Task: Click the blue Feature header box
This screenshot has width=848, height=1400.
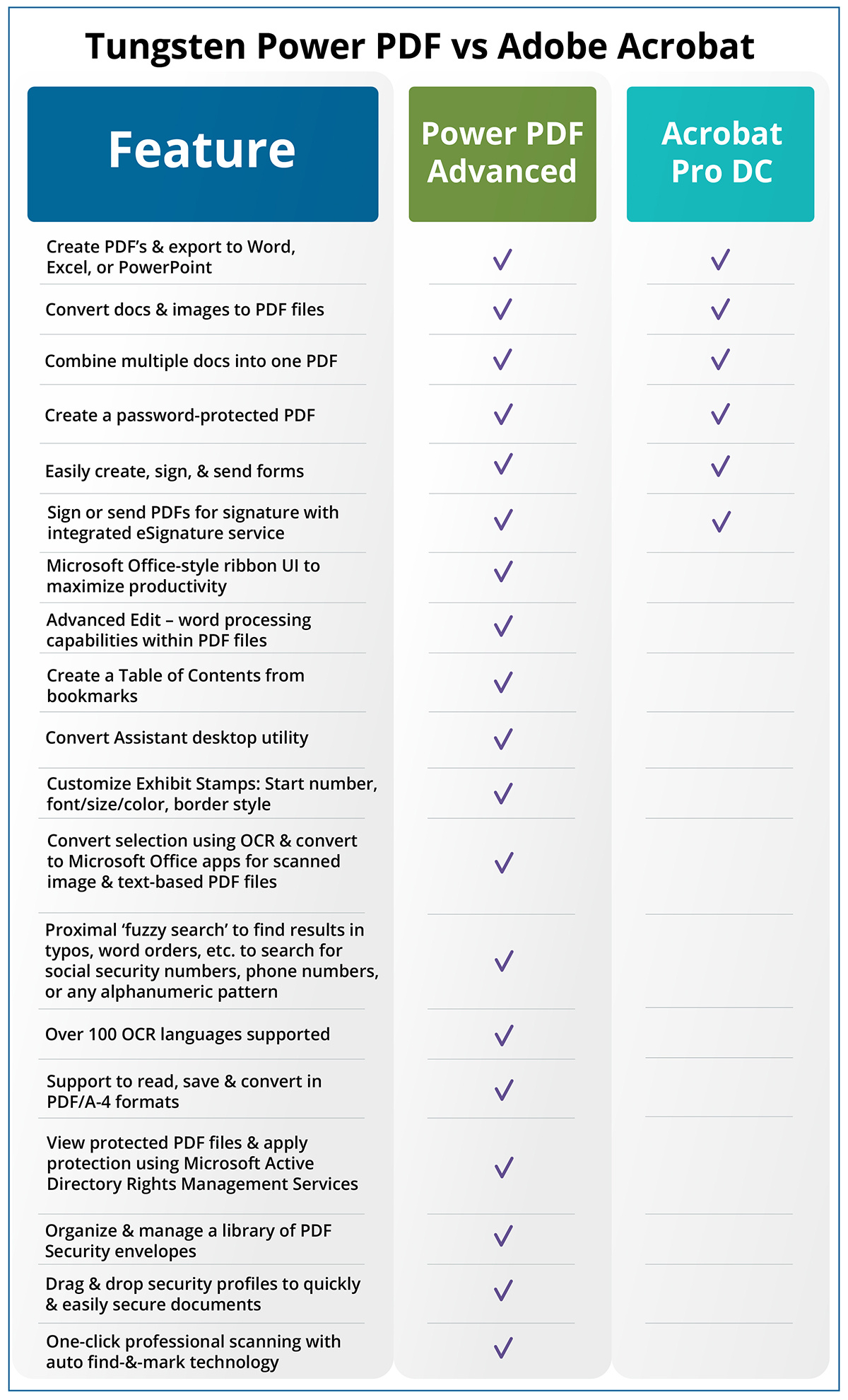Action: click(203, 154)
